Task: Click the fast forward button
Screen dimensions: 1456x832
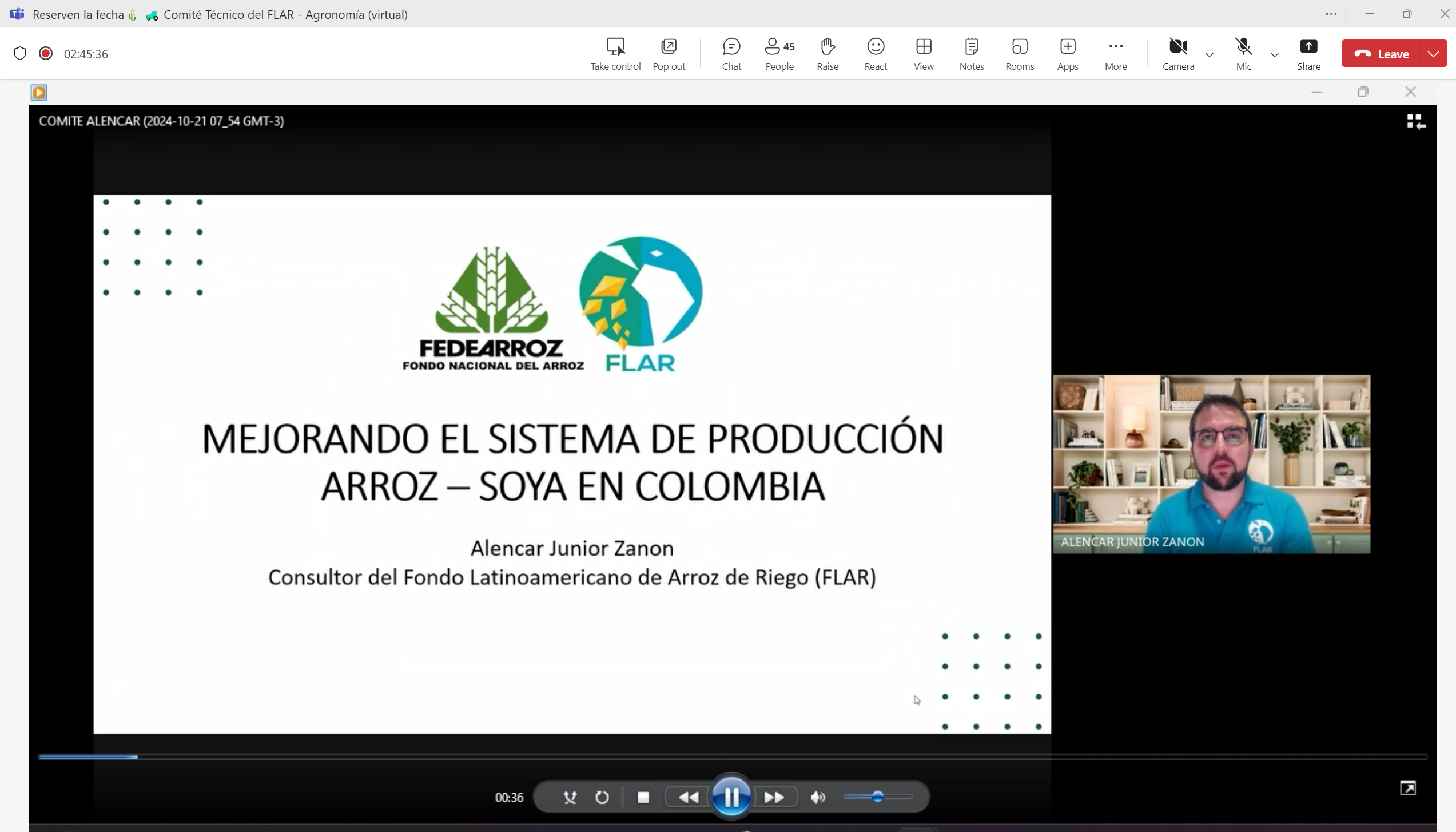Action: click(x=774, y=797)
